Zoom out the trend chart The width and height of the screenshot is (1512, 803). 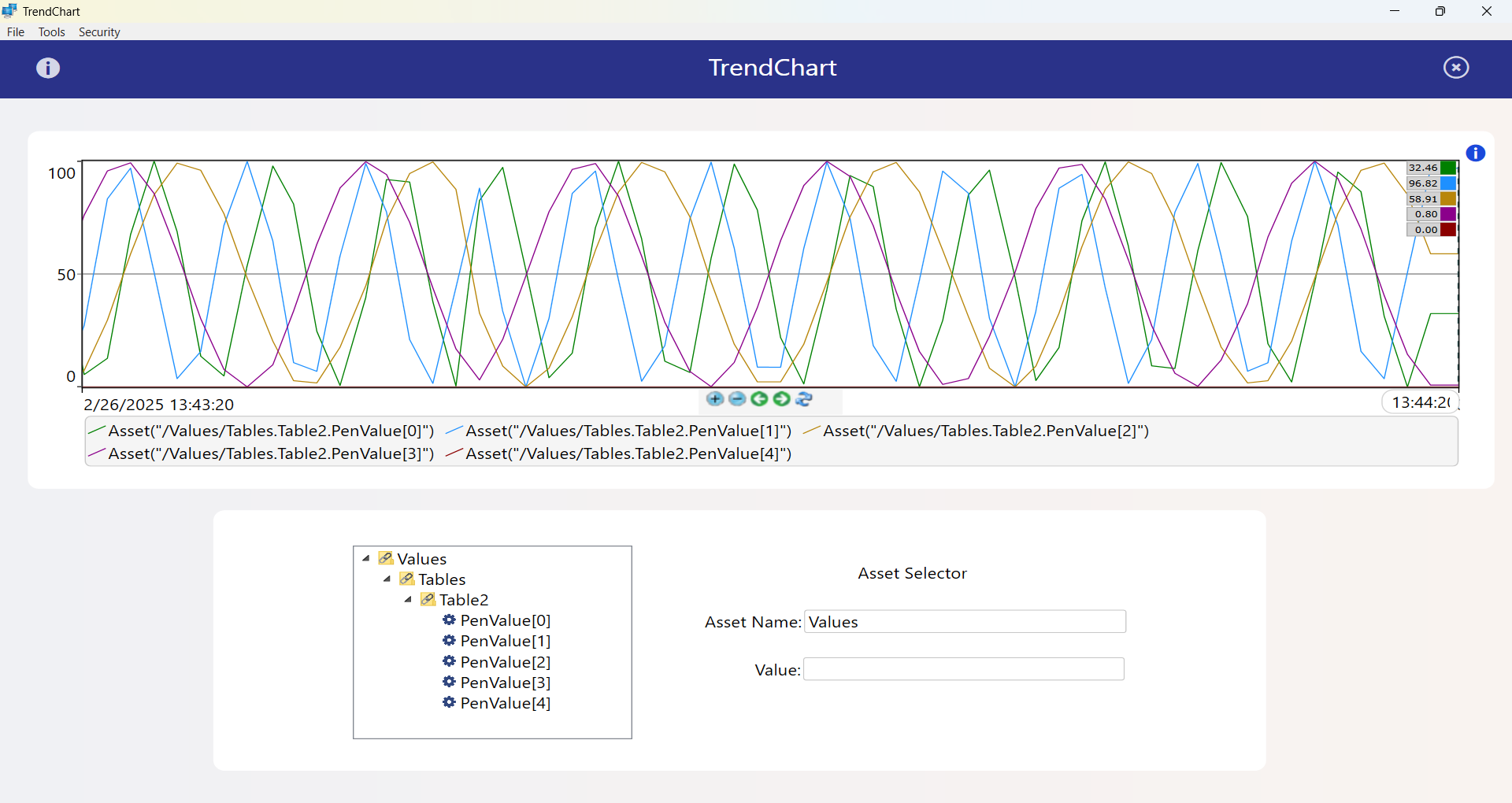737,399
